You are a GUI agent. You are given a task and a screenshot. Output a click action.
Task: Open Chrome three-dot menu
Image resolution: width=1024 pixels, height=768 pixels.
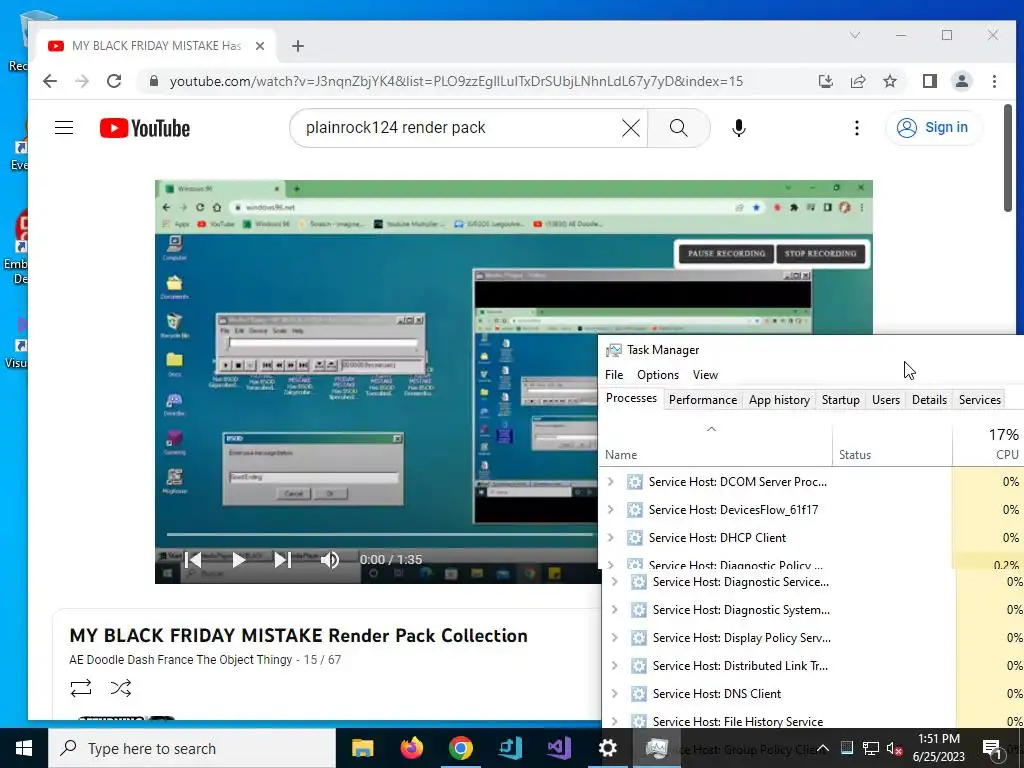tap(994, 81)
